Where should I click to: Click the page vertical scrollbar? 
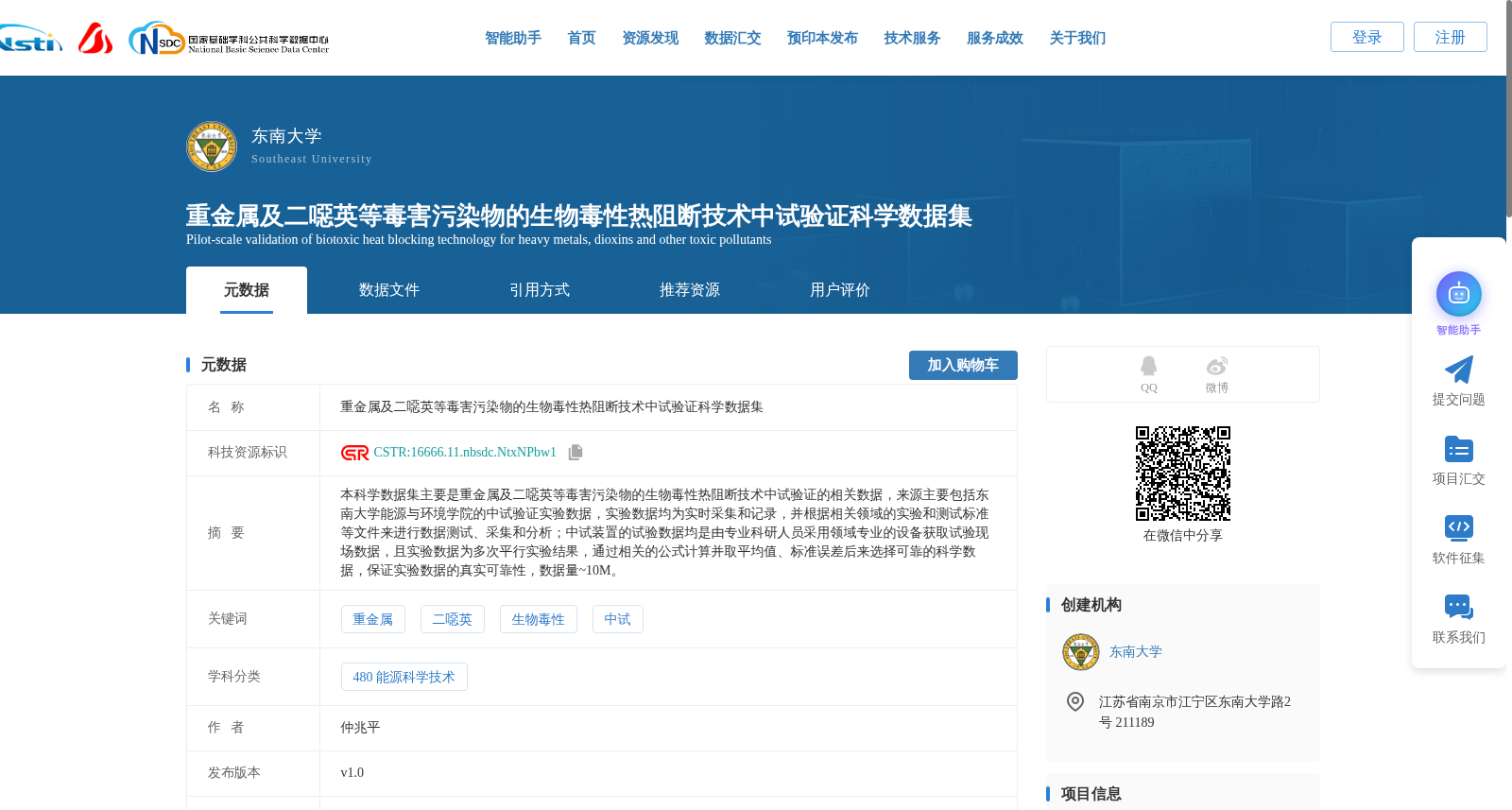(1508, 109)
